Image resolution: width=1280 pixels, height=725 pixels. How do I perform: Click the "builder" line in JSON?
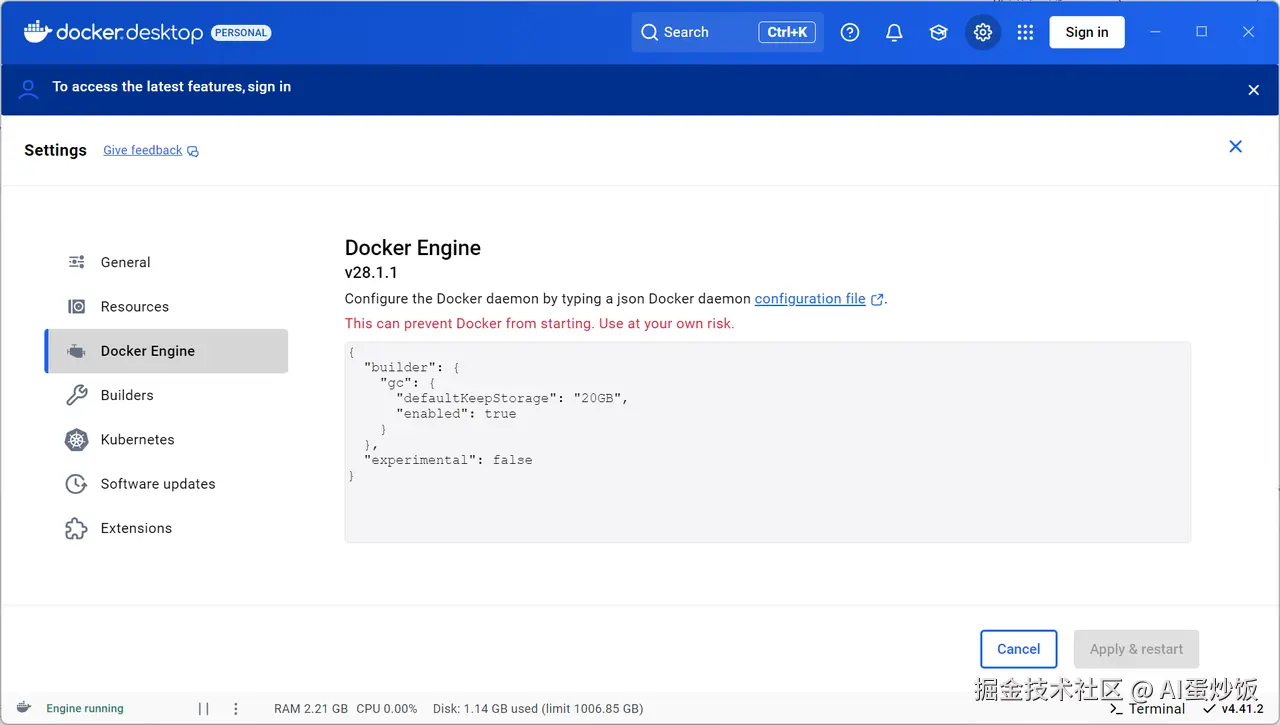[412, 367]
